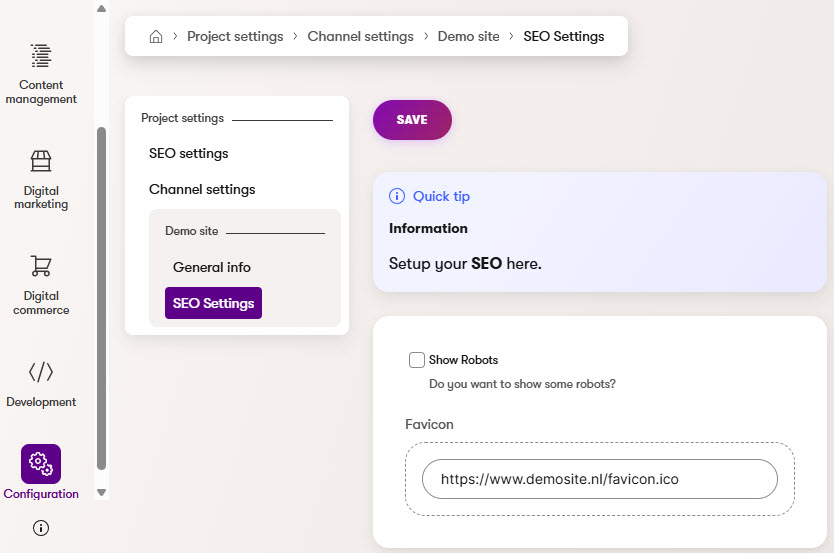Go to the home icon in the breadcrumb

tap(156, 36)
